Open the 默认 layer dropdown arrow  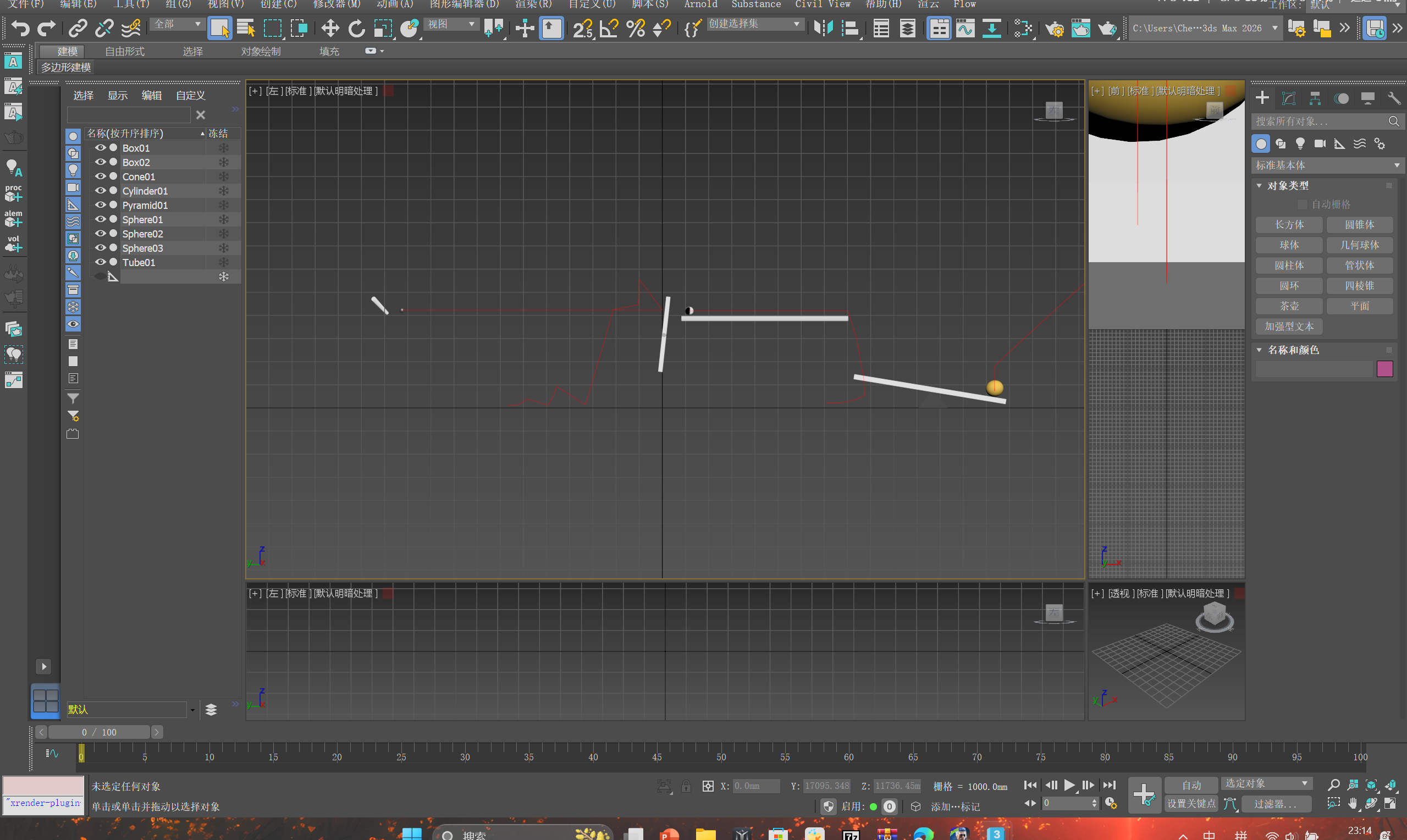point(192,710)
